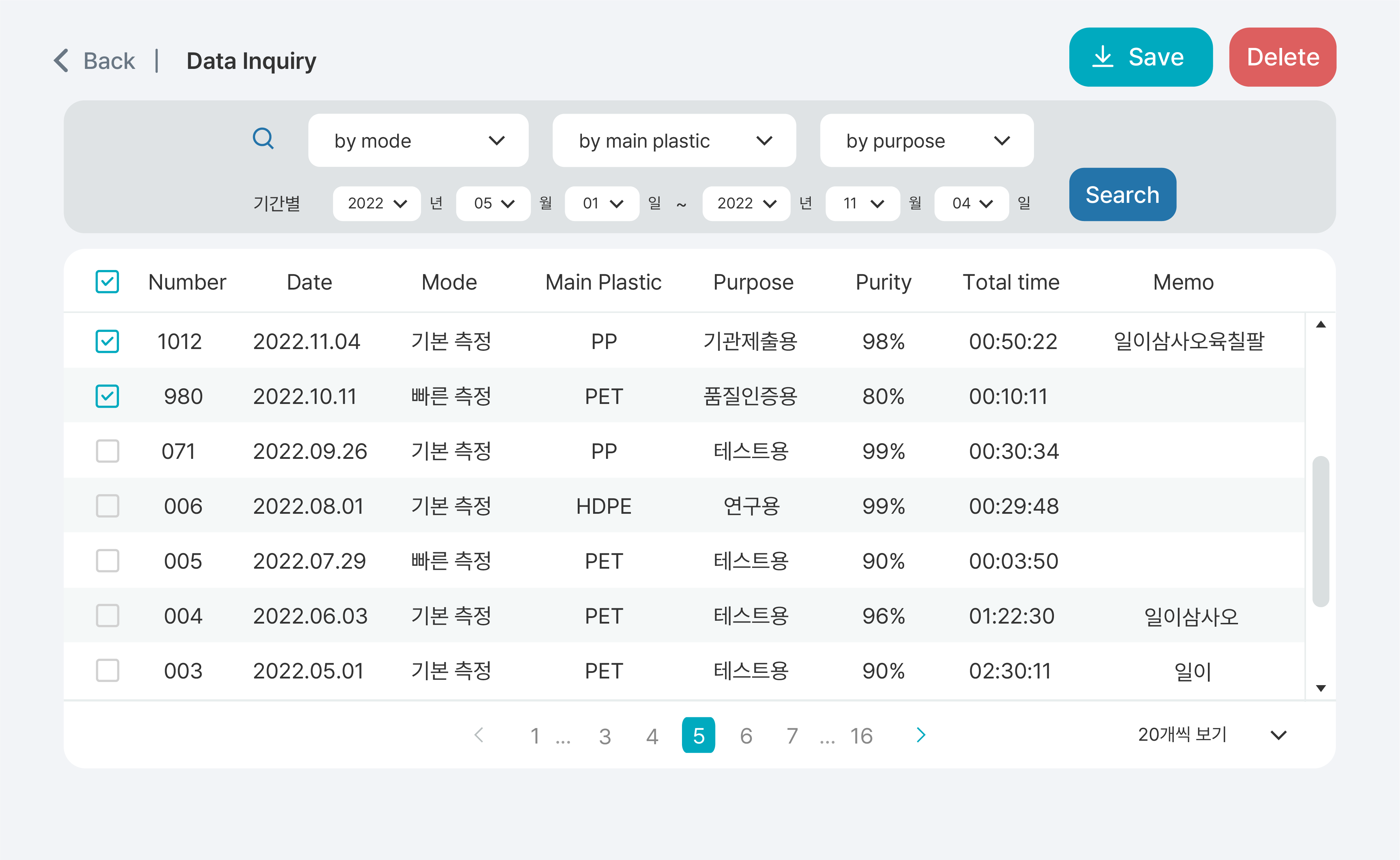Screen dimensions: 1400x860
Task: Go to page 16
Action: point(861,736)
